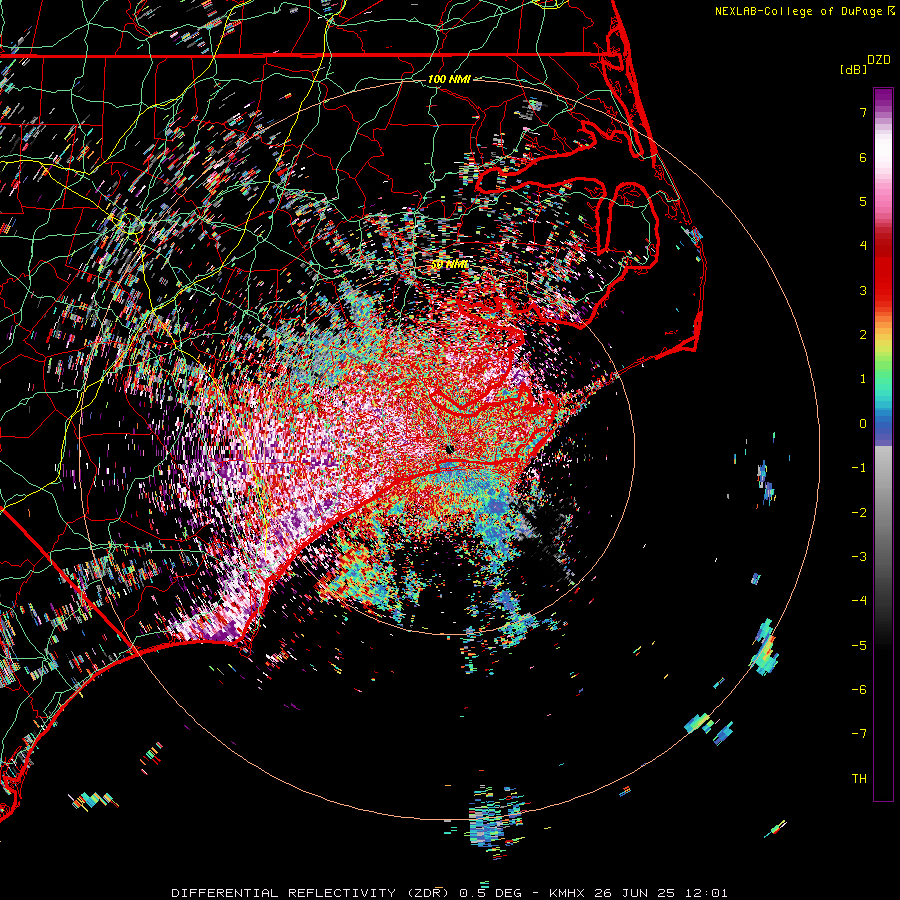
Task: Click the 50 NMI range ring label
Action: coord(449,264)
